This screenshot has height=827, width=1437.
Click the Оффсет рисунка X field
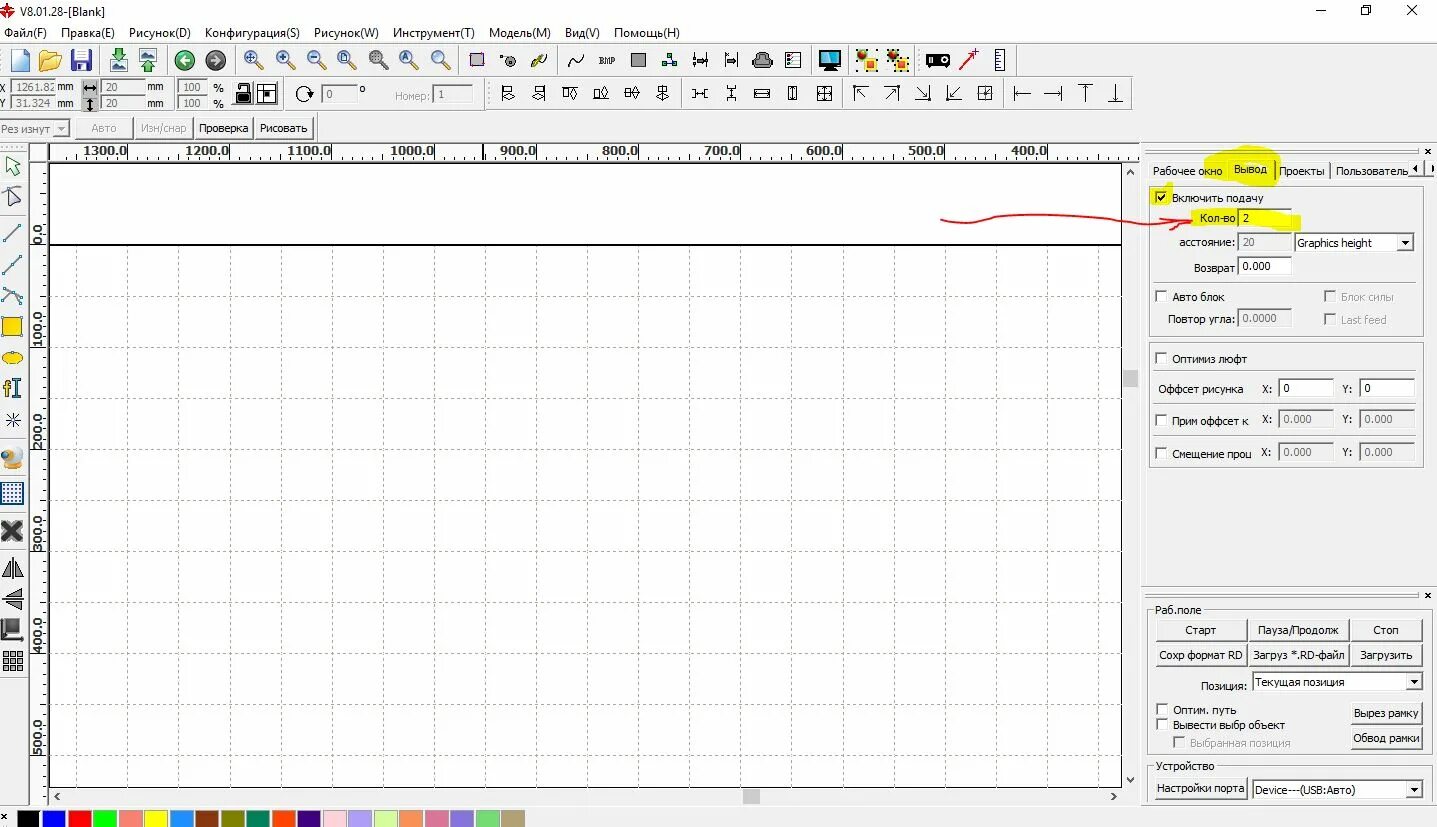click(1306, 388)
